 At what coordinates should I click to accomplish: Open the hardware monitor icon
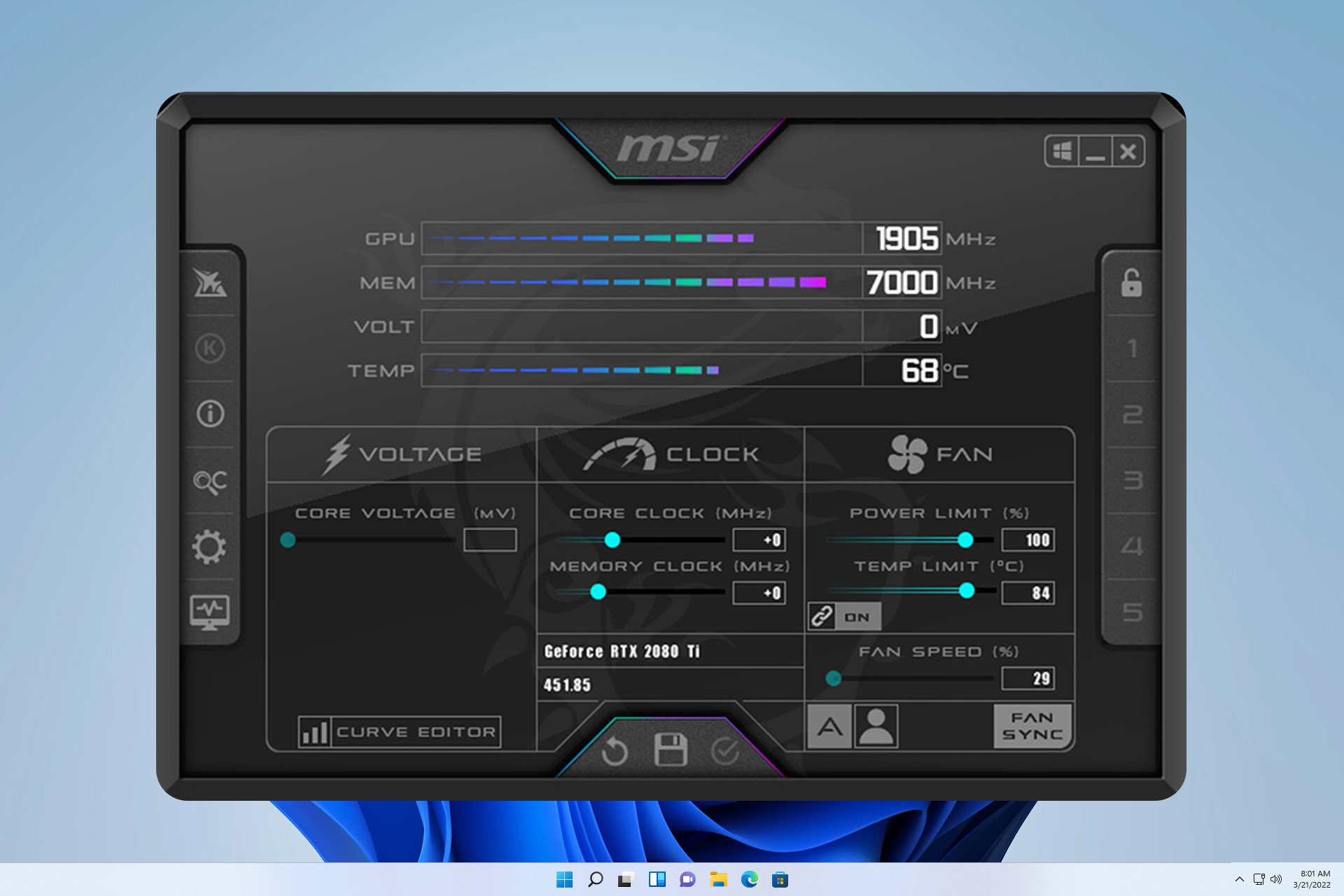(210, 612)
